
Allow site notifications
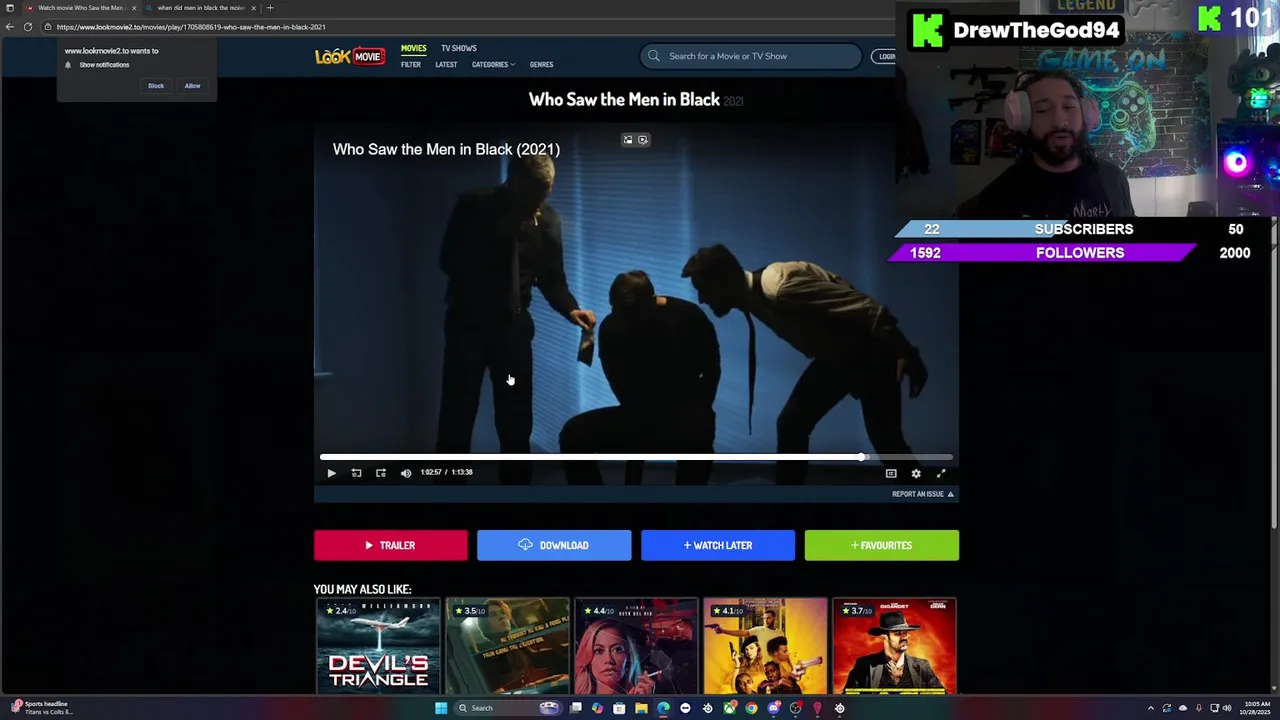(192, 86)
